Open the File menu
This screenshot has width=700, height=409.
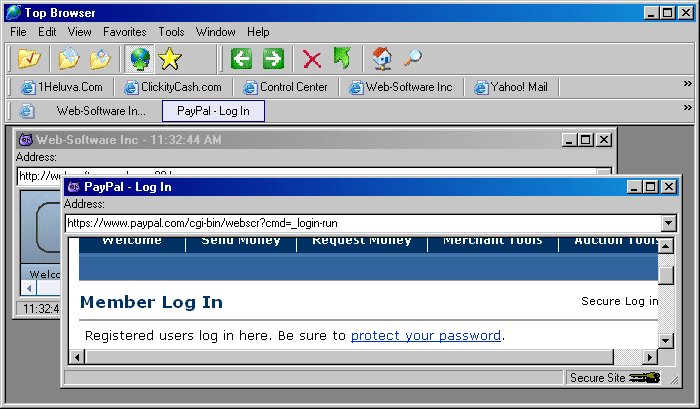[x=18, y=32]
